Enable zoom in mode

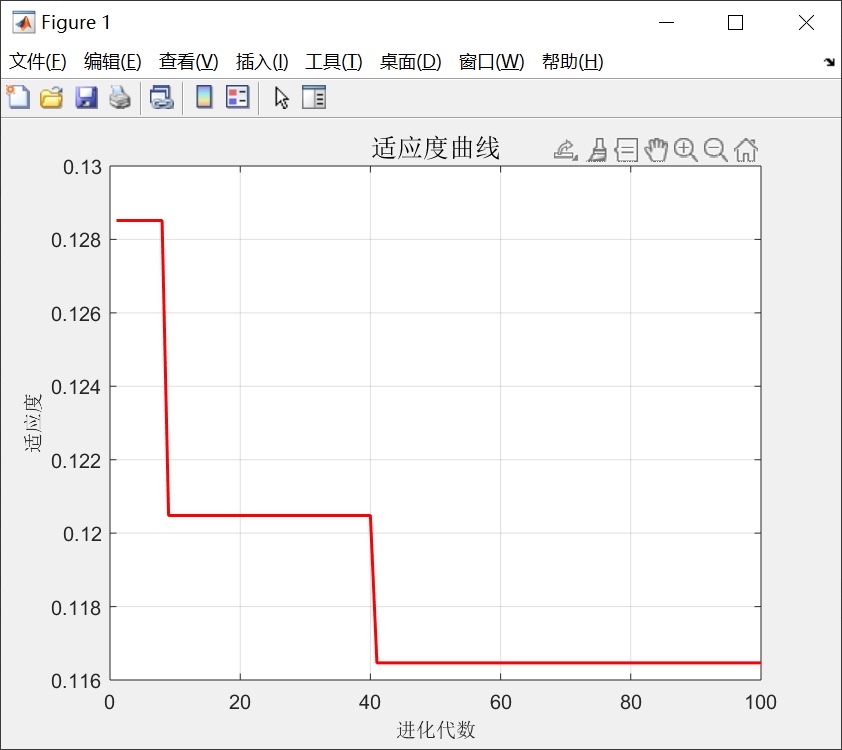pyautogui.click(x=686, y=150)
